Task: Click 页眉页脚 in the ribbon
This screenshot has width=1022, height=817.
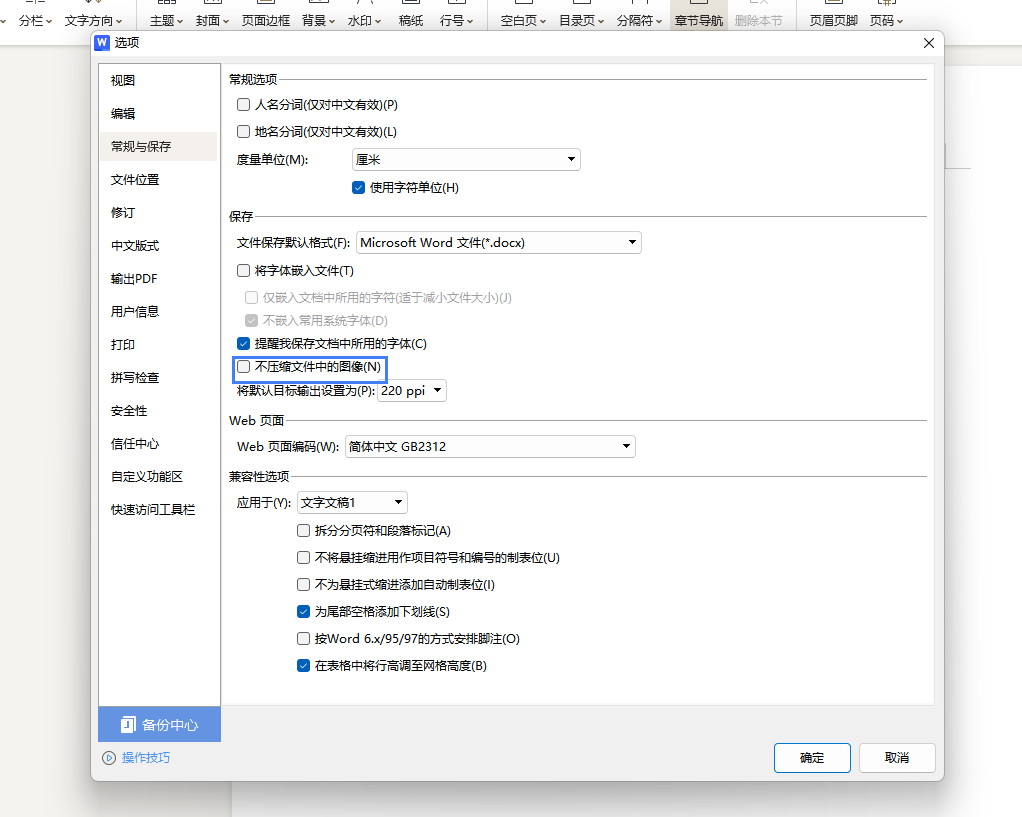Action: coord(834,21)
